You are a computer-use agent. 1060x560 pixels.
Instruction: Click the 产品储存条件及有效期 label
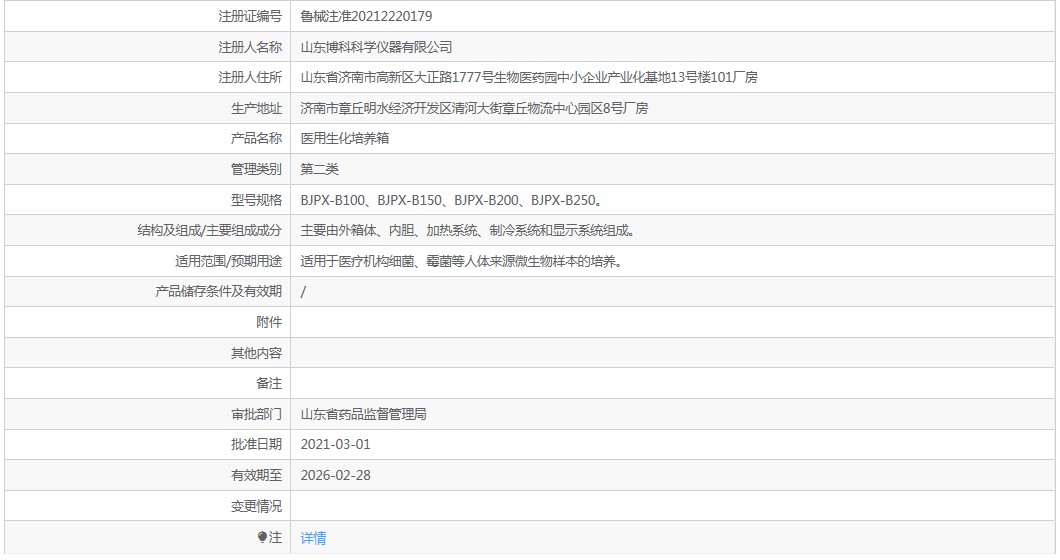[x=218, y=291]
